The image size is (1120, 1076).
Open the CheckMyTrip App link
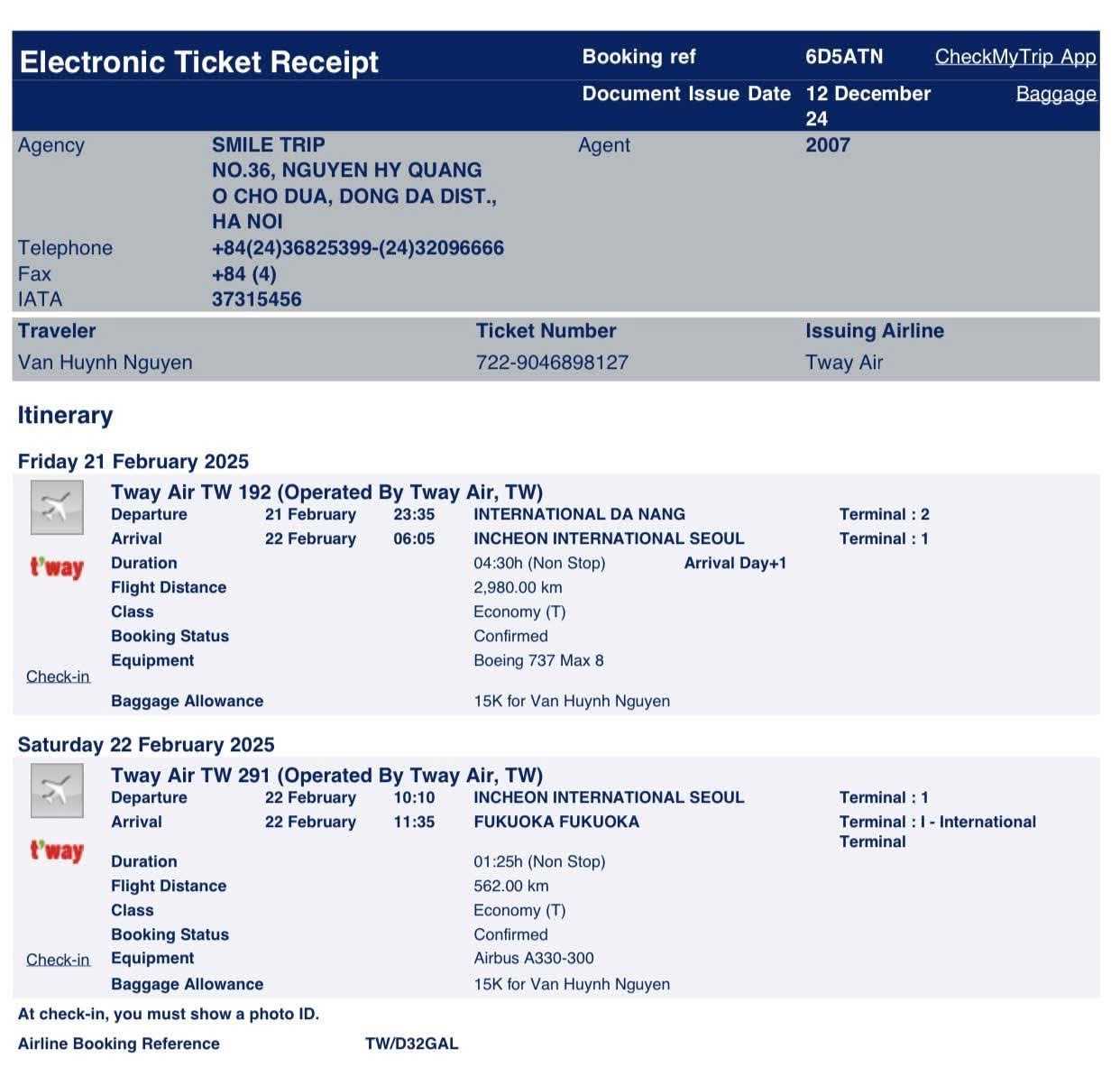[1014, 57]
